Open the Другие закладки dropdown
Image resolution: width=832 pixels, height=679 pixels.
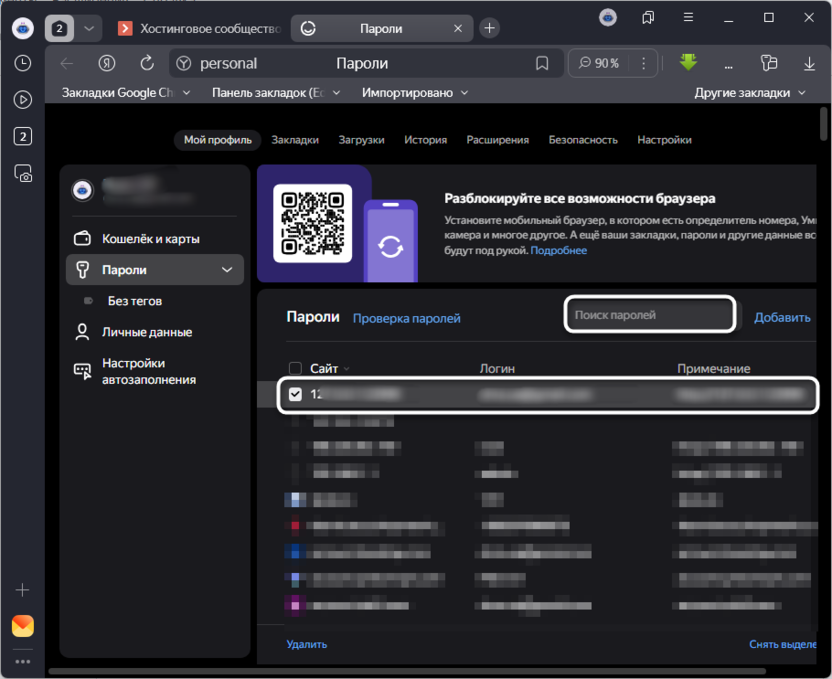tap(750, 93)
